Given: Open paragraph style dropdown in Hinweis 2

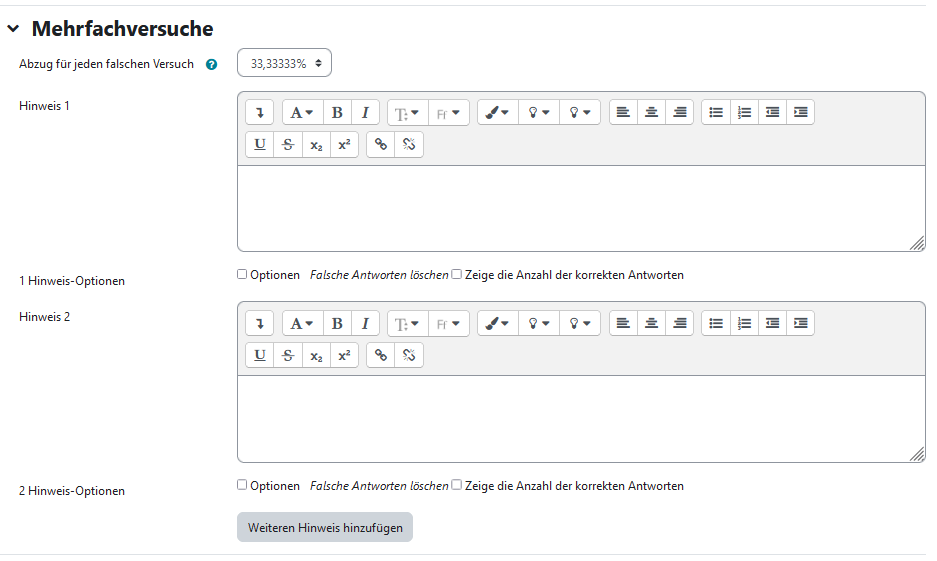Looking at the screenshot, I should pos(407,323).
